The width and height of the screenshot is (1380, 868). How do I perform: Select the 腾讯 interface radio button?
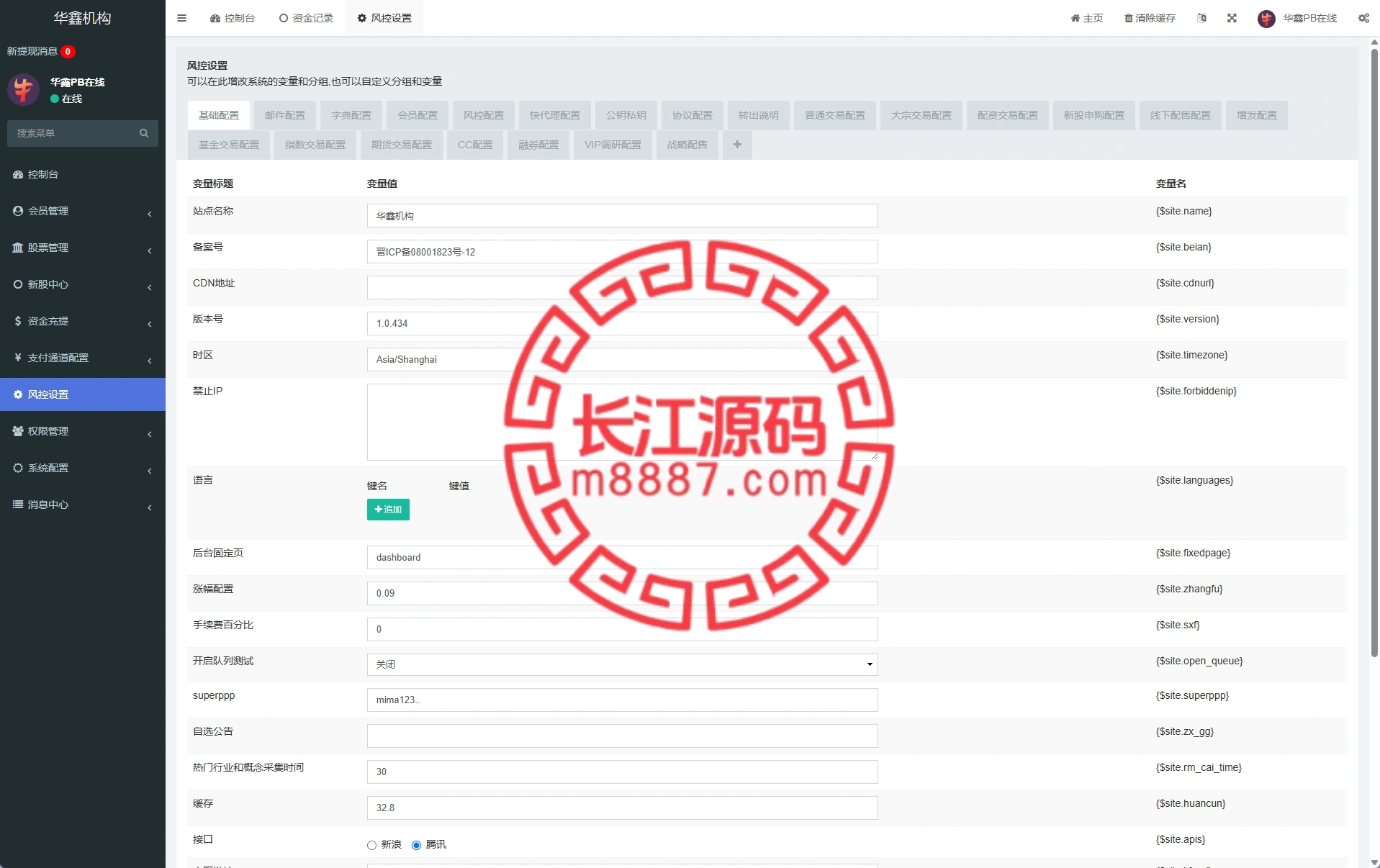click(416, 845)
